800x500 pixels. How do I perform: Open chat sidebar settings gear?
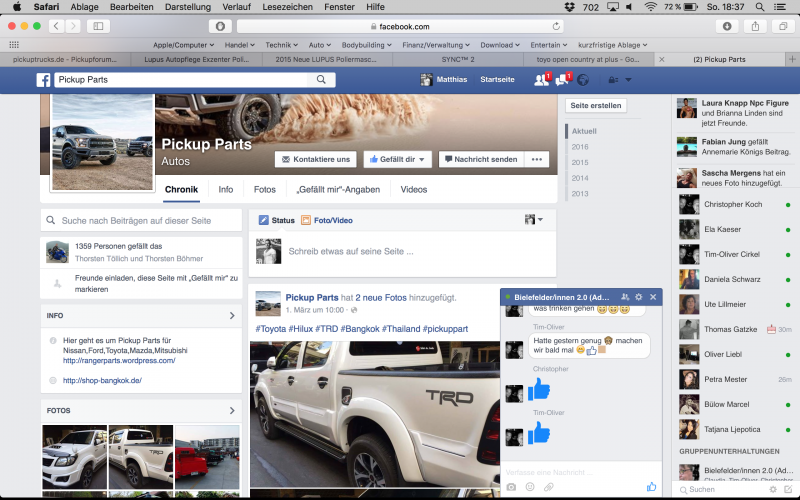coord(772,489)
